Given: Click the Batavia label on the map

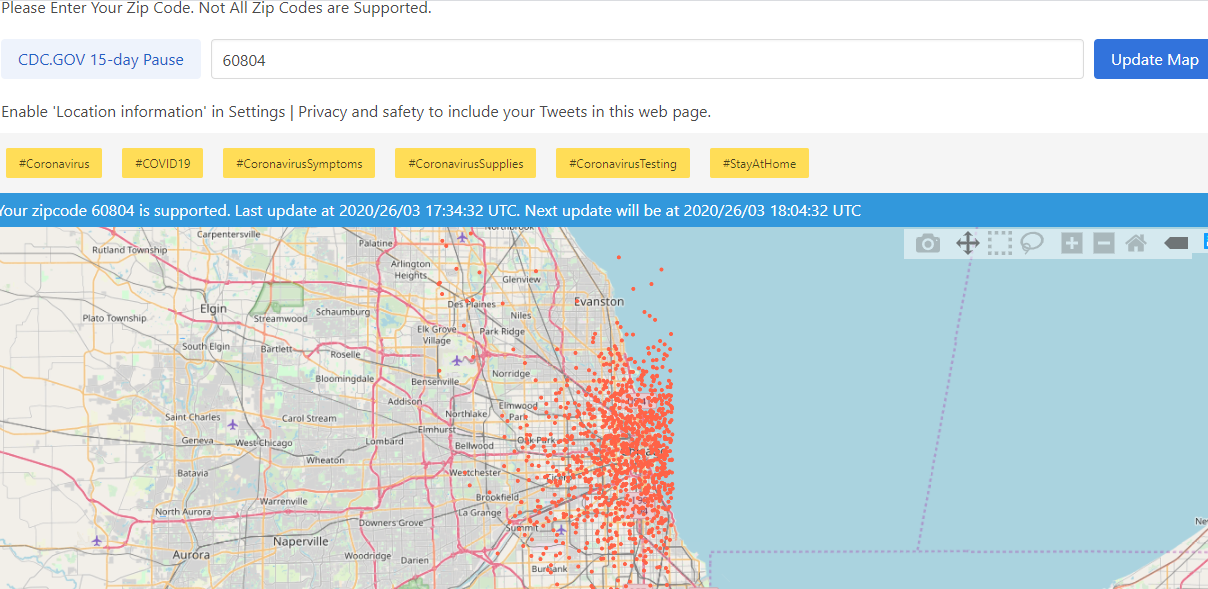Looking at the screenshot, I should tap(192, 473).
